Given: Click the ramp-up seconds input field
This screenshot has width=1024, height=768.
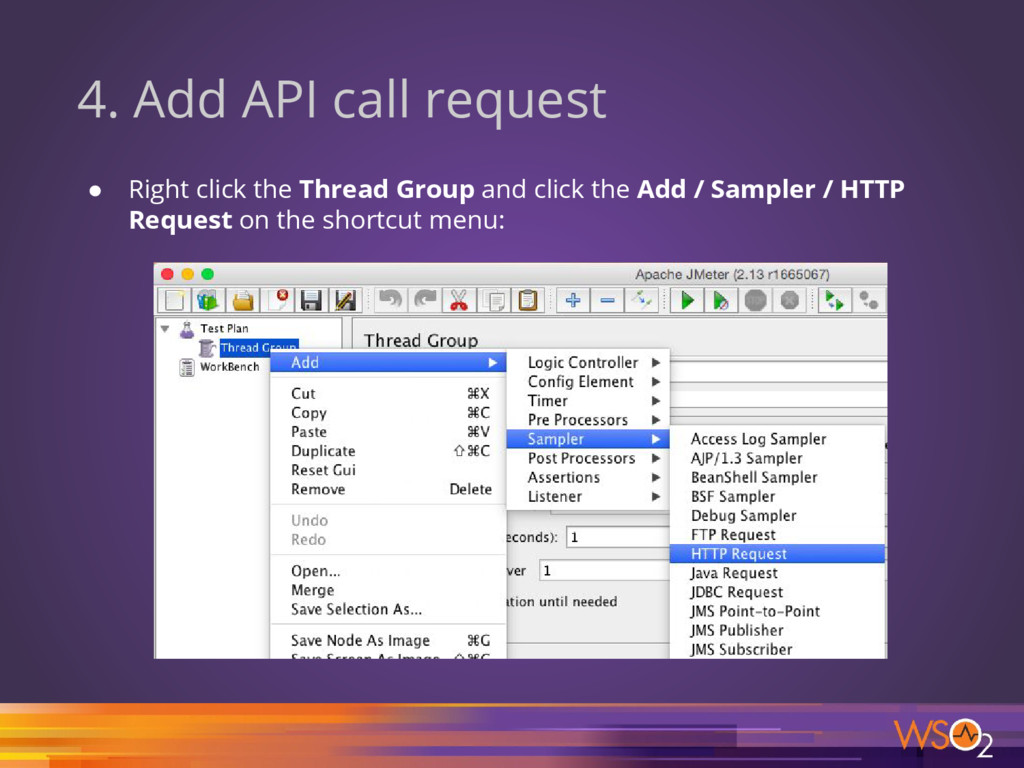Looking at the screenshot, I should [618, 537].
